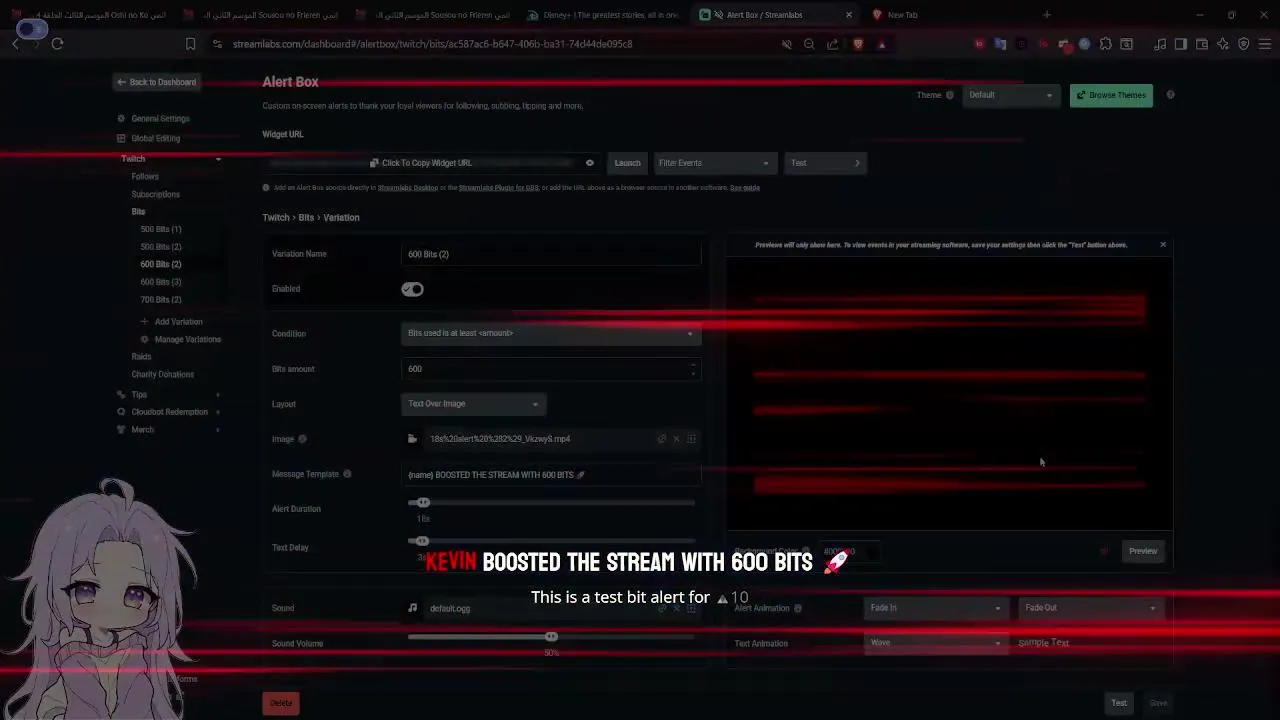The image size is (1280, 720).
Task: Click the Message Template input field
Action: 551,475
